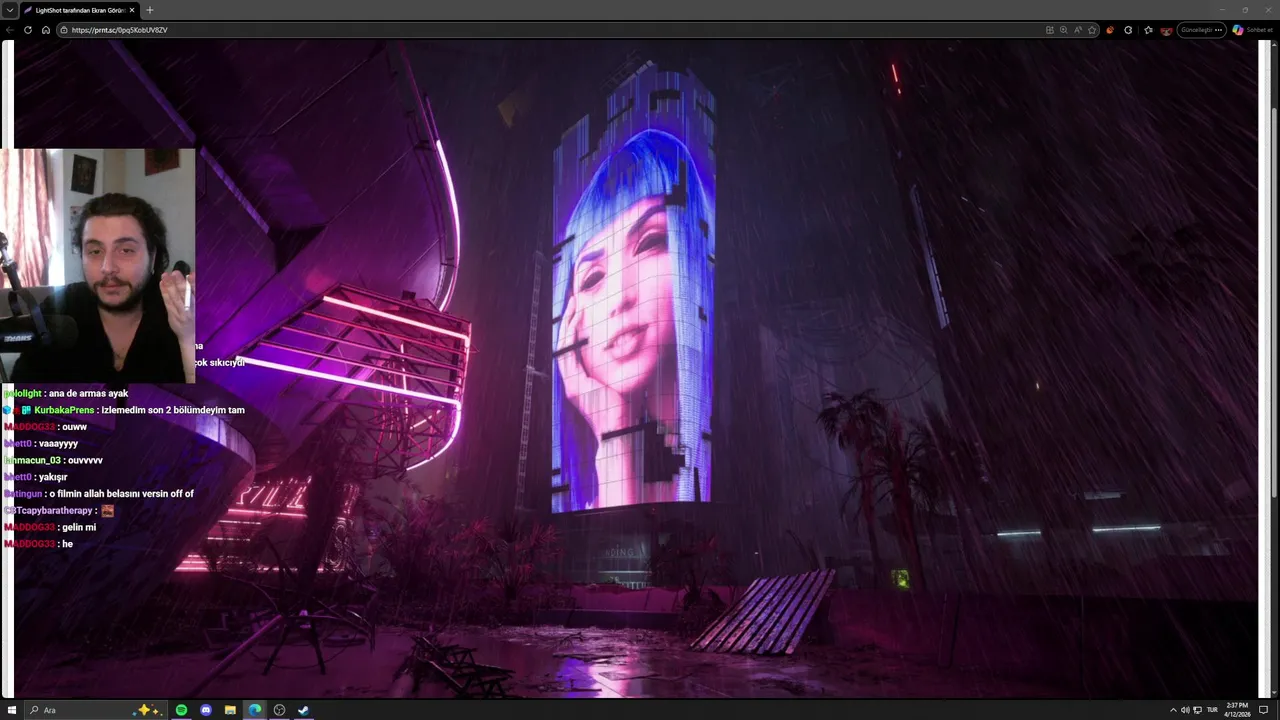This screenshot has height=720, width=1280.
Task: Open the Windows Start menu
Action: pos(12,710)
